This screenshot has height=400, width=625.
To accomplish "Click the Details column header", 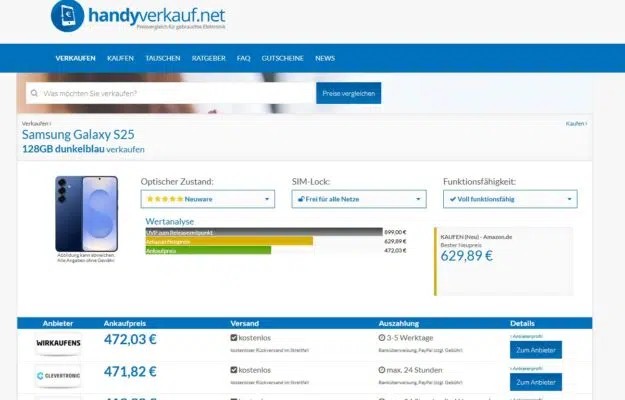I will coord(522,324).
